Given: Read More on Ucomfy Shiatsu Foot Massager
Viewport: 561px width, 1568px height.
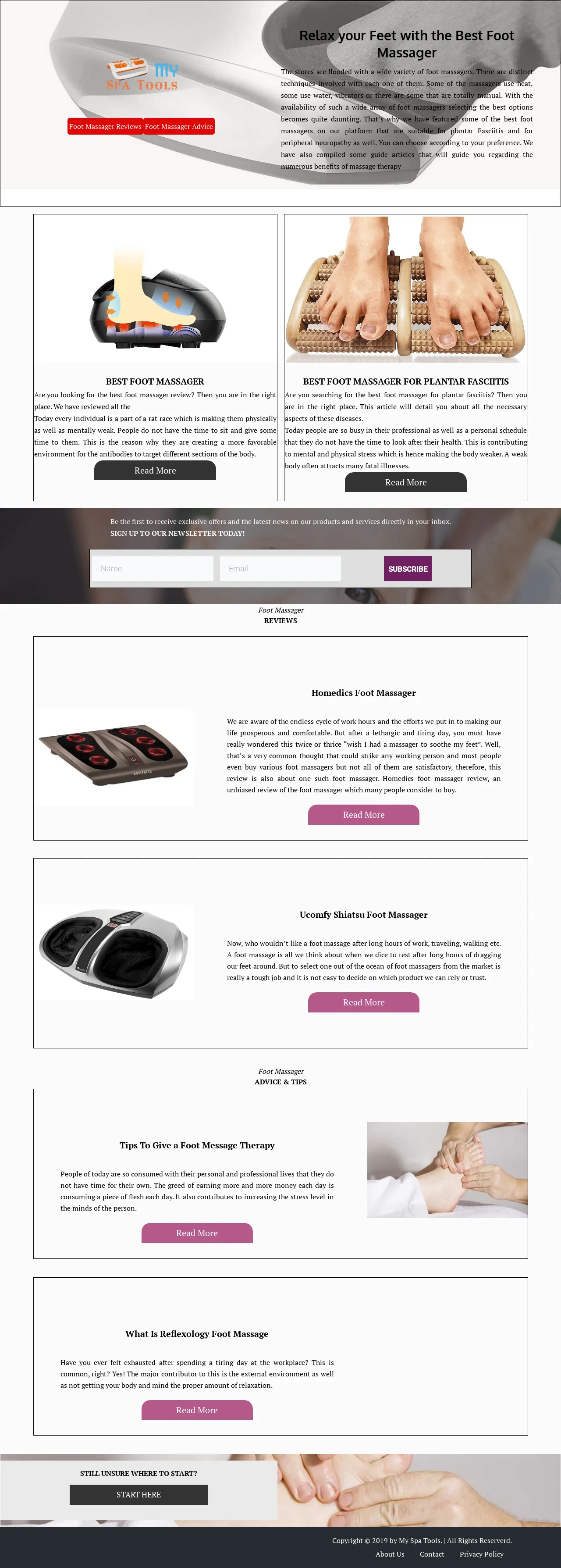Looking at the screenshot, I should pos(364,1002).
